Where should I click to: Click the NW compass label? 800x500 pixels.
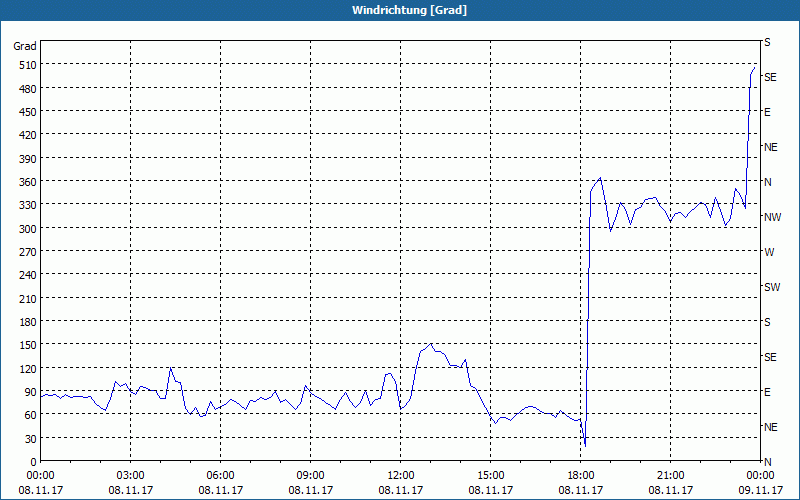coord(772,217)
